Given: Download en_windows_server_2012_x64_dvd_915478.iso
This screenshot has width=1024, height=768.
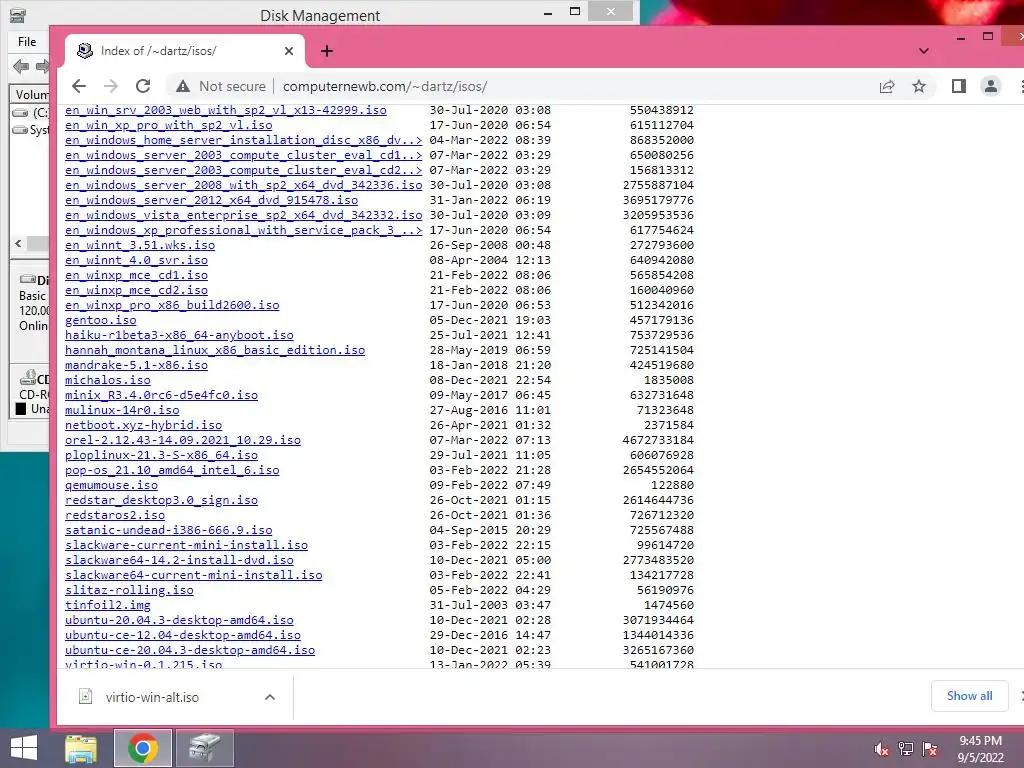Looking at the screenshot, I should 211,200.
